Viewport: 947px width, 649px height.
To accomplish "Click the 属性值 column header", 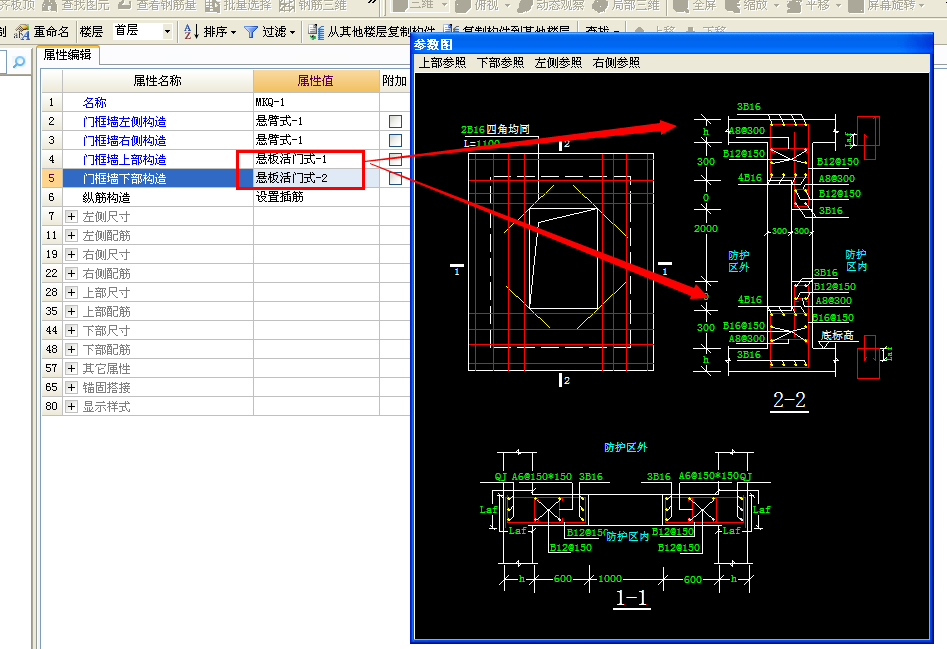I will (316, 80).
